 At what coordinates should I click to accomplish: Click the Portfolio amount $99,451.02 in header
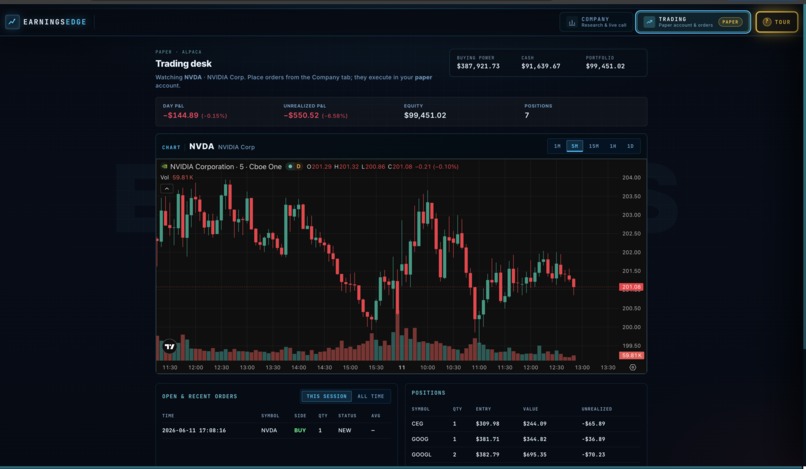tap(605, 66)
